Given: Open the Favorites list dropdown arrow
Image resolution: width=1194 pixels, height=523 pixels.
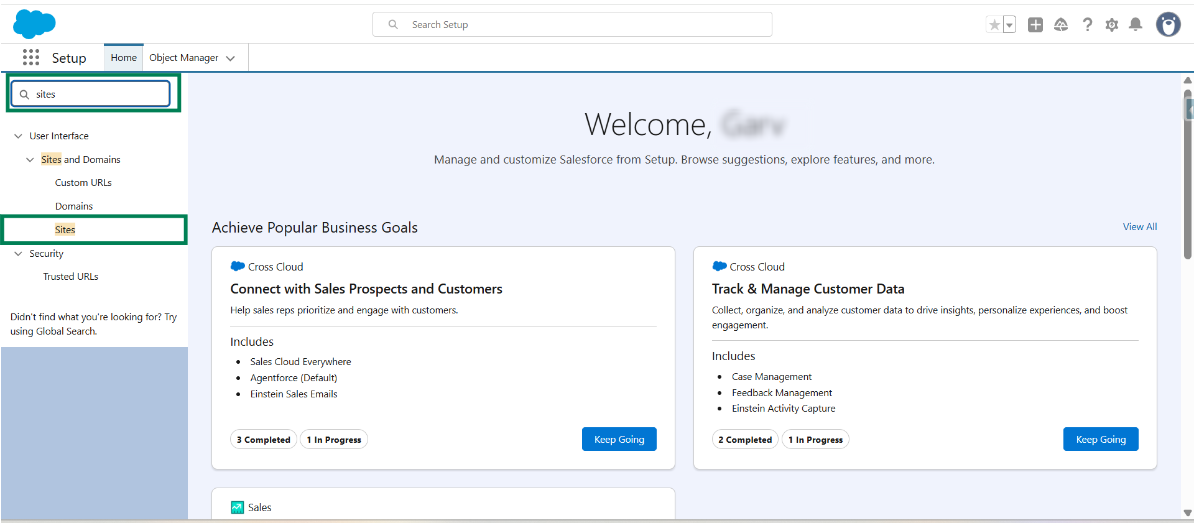Looking at the screenshot, I should (x=1009, y=25).
